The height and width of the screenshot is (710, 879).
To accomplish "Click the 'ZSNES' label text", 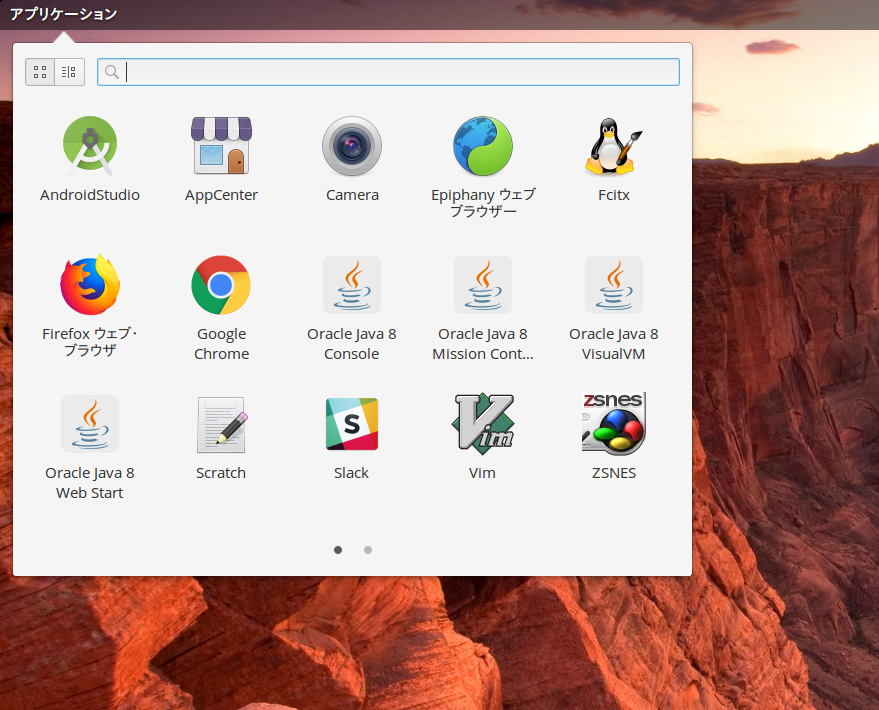I will [x=614, y=473].
